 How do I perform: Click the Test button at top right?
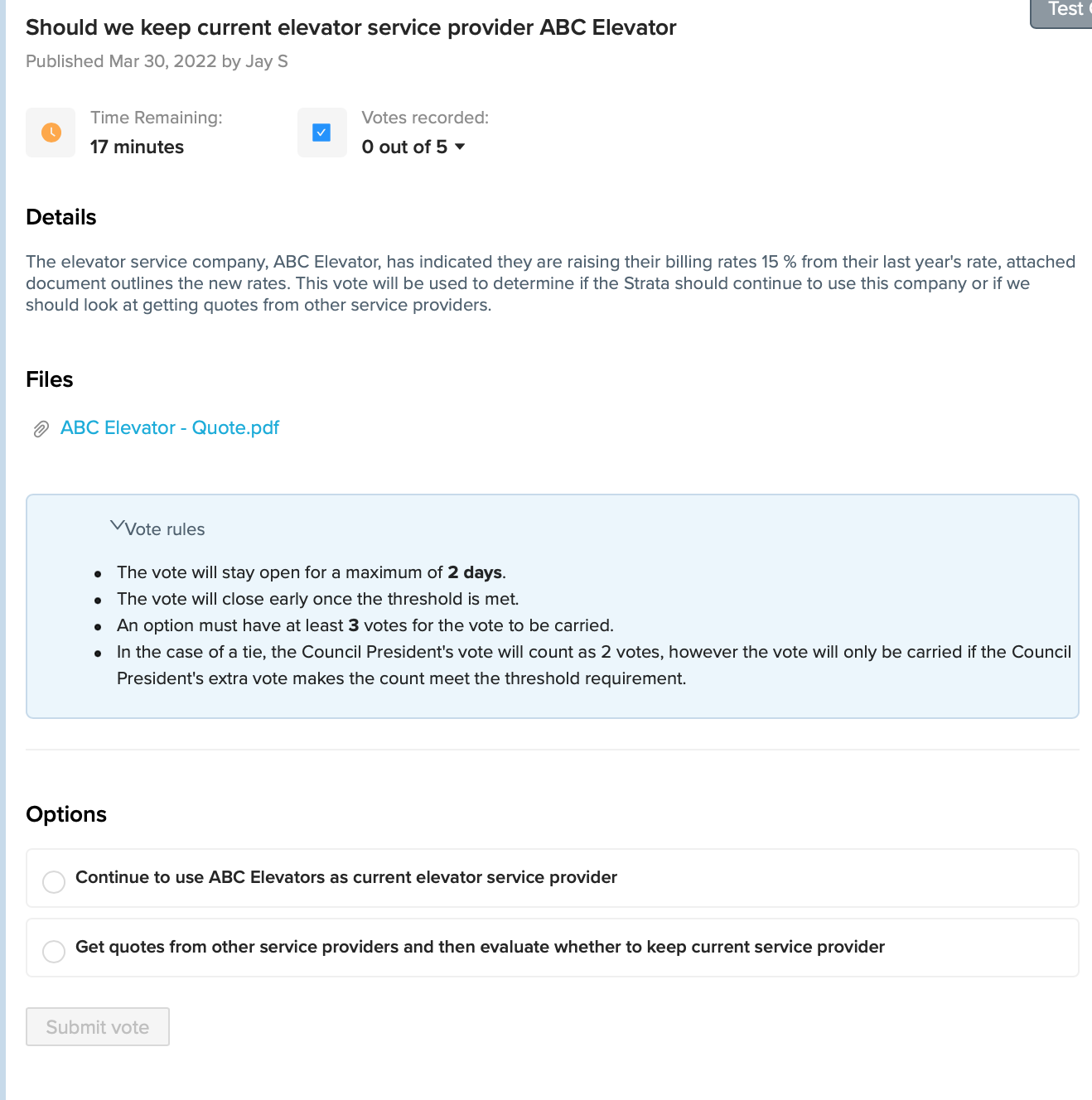click(x=1061, y=11)
